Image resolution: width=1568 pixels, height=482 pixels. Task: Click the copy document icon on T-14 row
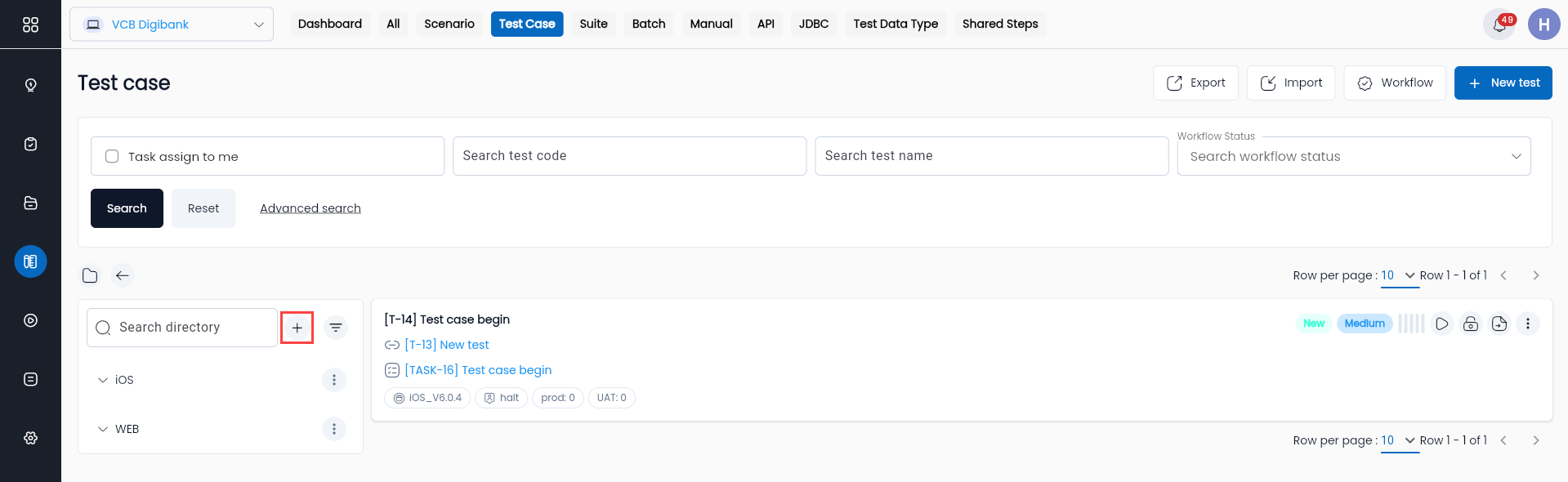click(1499, 324)
